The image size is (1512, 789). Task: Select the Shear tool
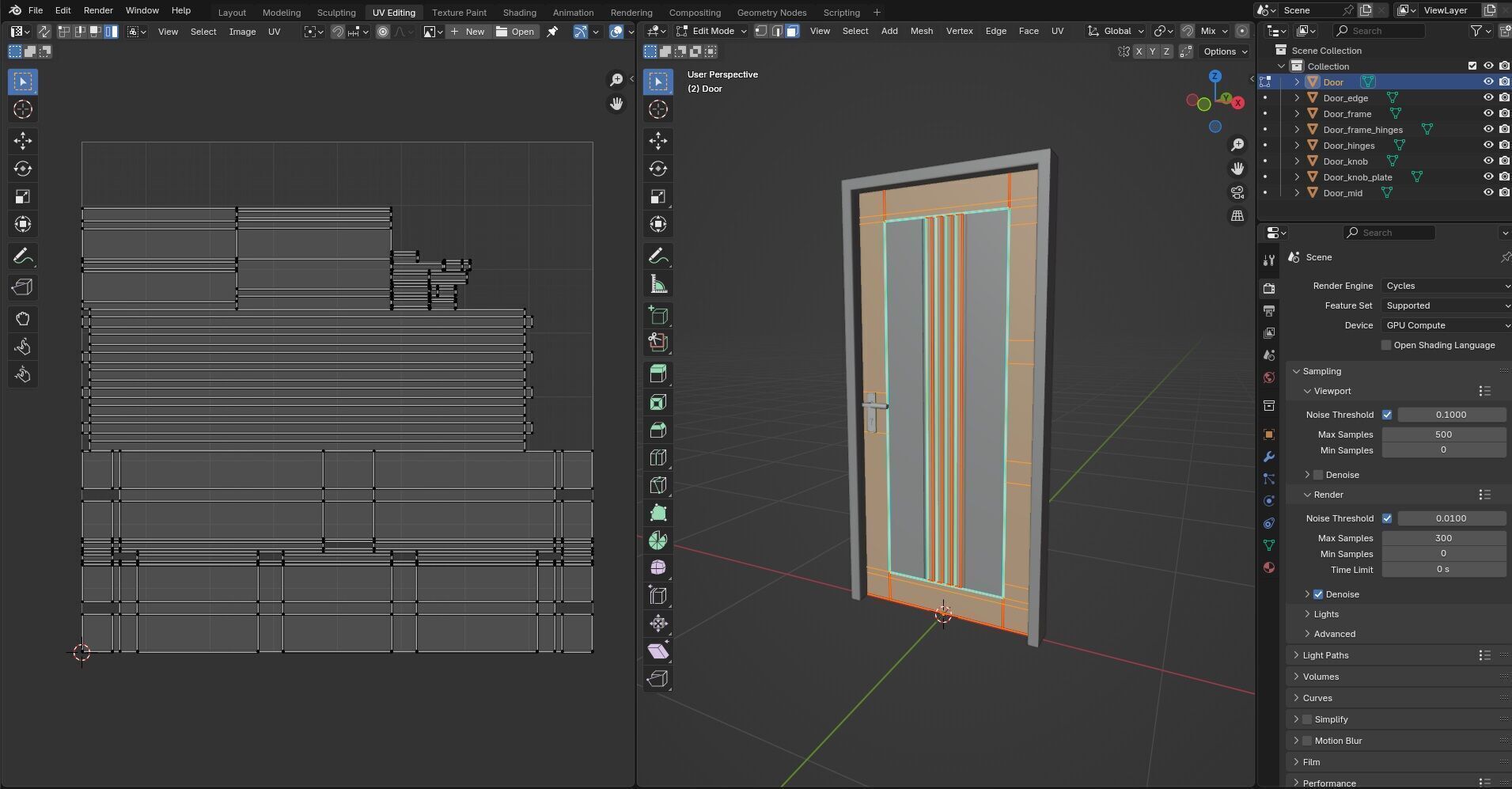click(x=657, y=651)
